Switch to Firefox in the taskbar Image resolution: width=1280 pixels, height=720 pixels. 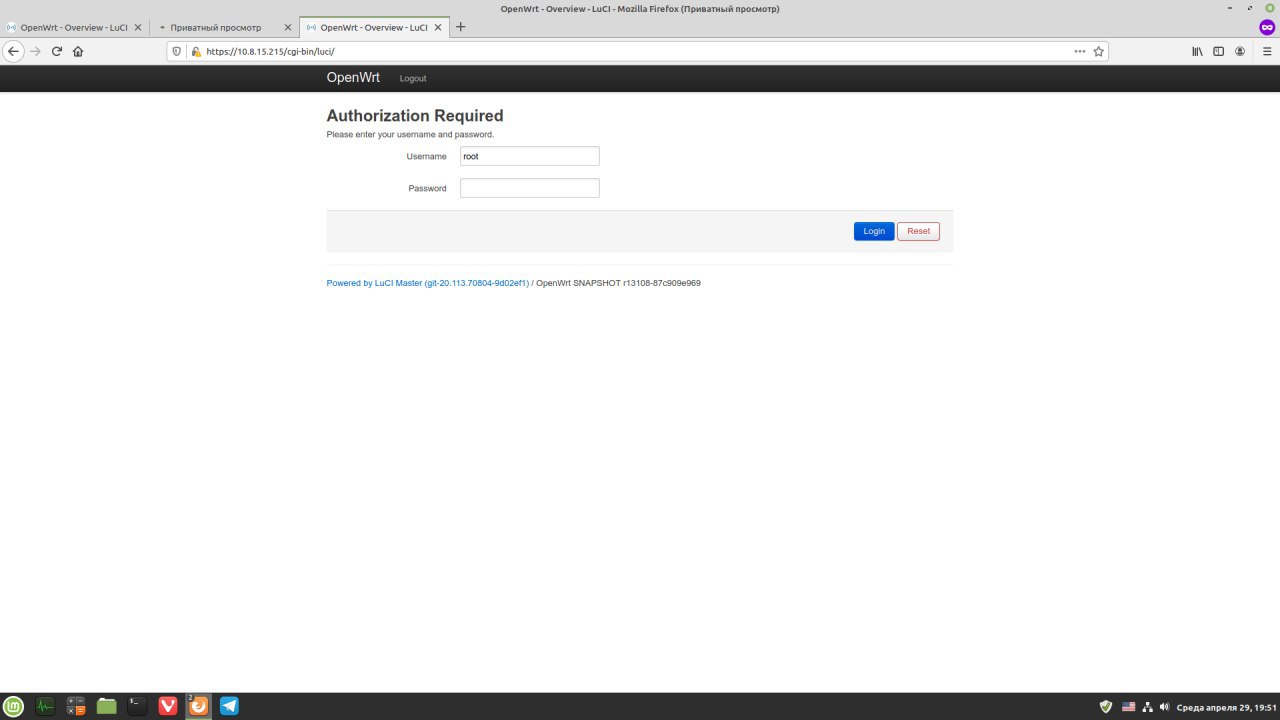[x=199, y=706]
